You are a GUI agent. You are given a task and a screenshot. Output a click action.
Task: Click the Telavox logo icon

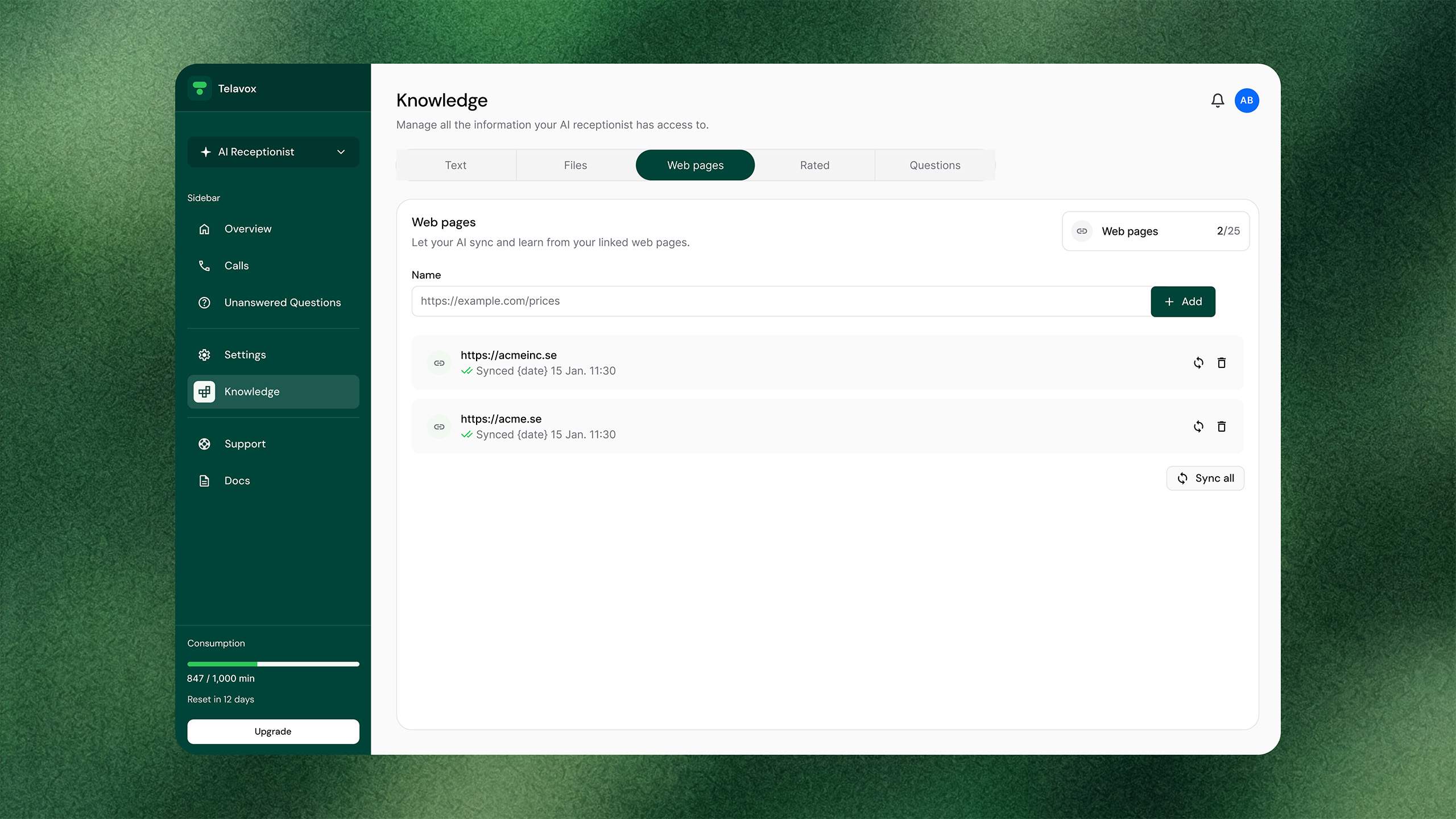[200, 88]
